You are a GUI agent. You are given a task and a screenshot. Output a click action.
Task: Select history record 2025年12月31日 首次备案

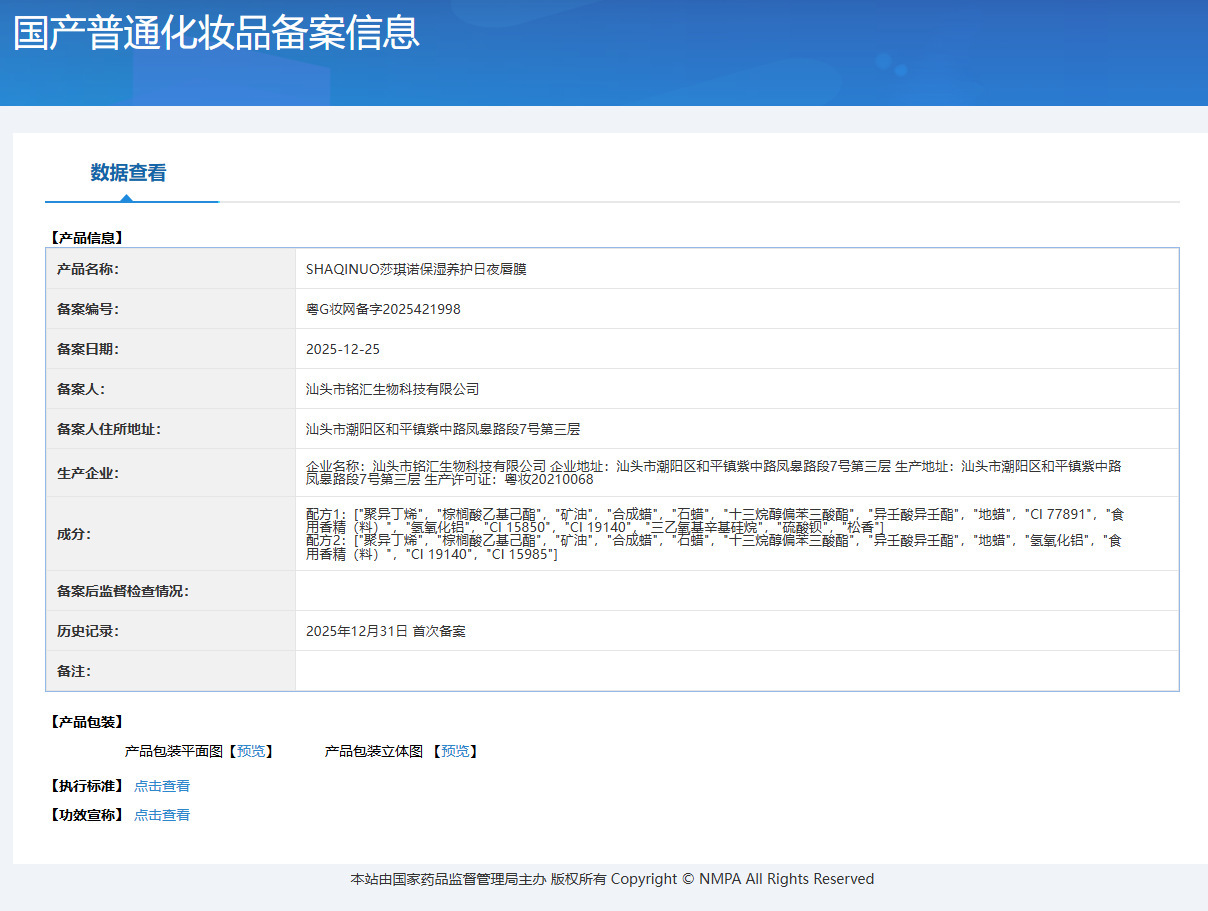pos(386,631)
